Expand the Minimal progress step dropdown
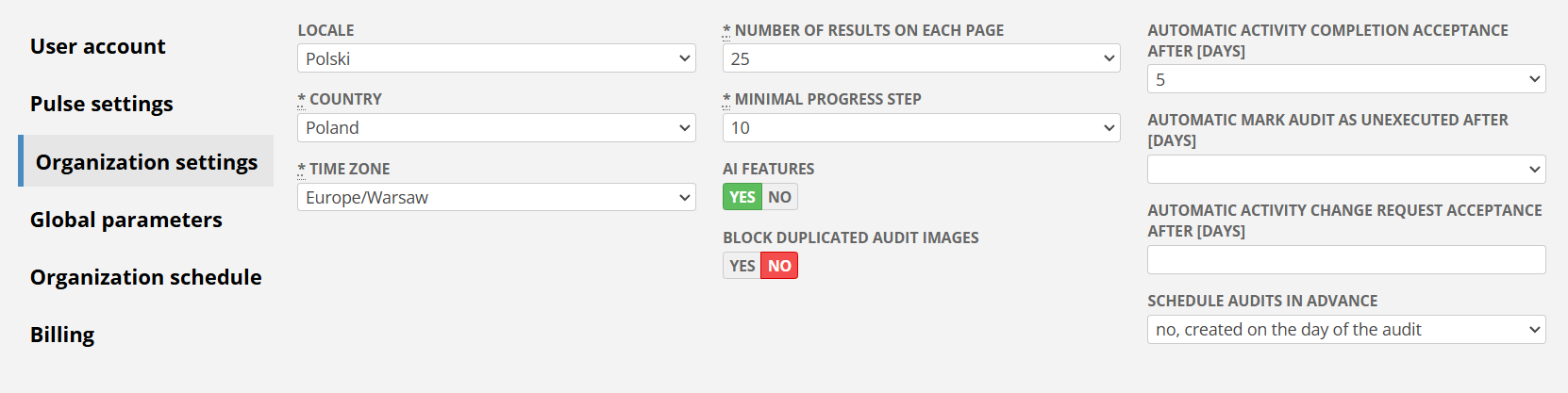Screen dimensions: 1568x393 coord(921,128)
